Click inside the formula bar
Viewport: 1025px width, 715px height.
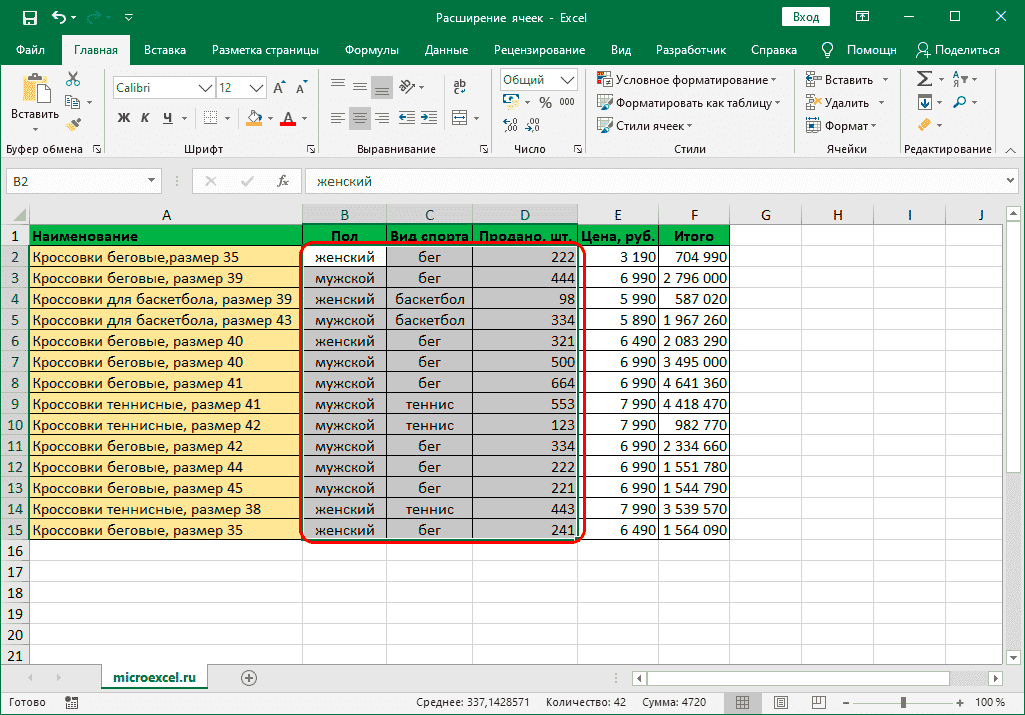pyautogui.click(x=500, y=181)
